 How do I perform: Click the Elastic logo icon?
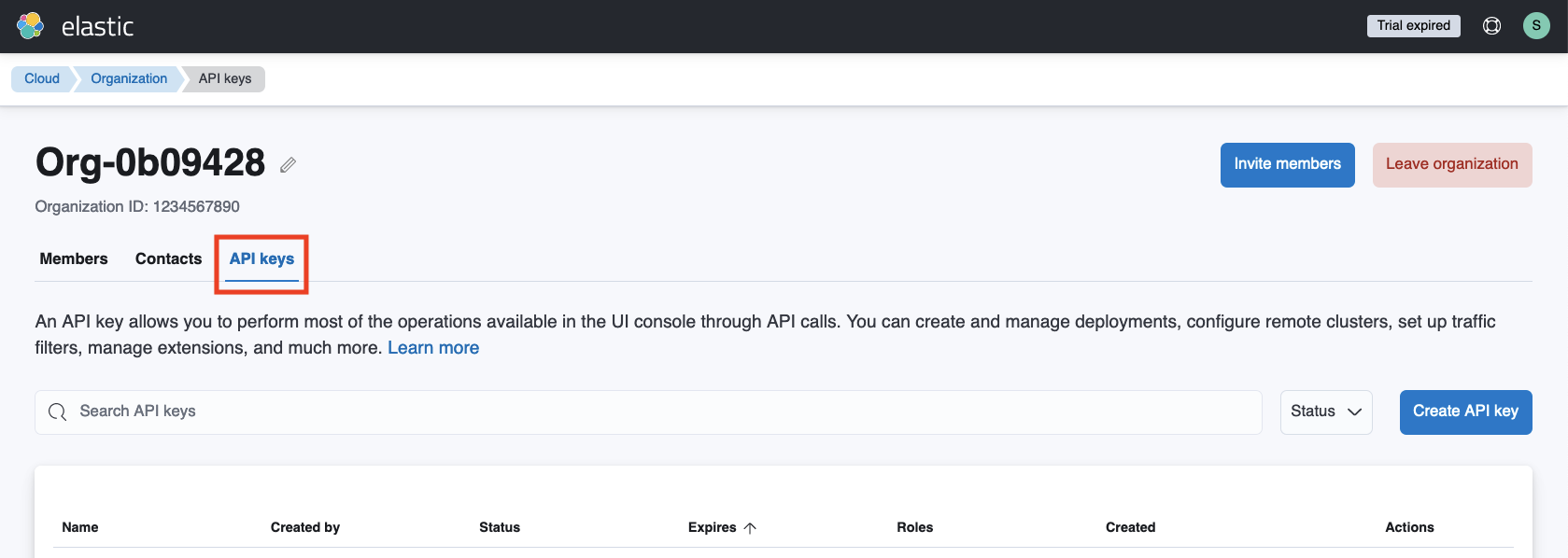click(x=31, y=26)
